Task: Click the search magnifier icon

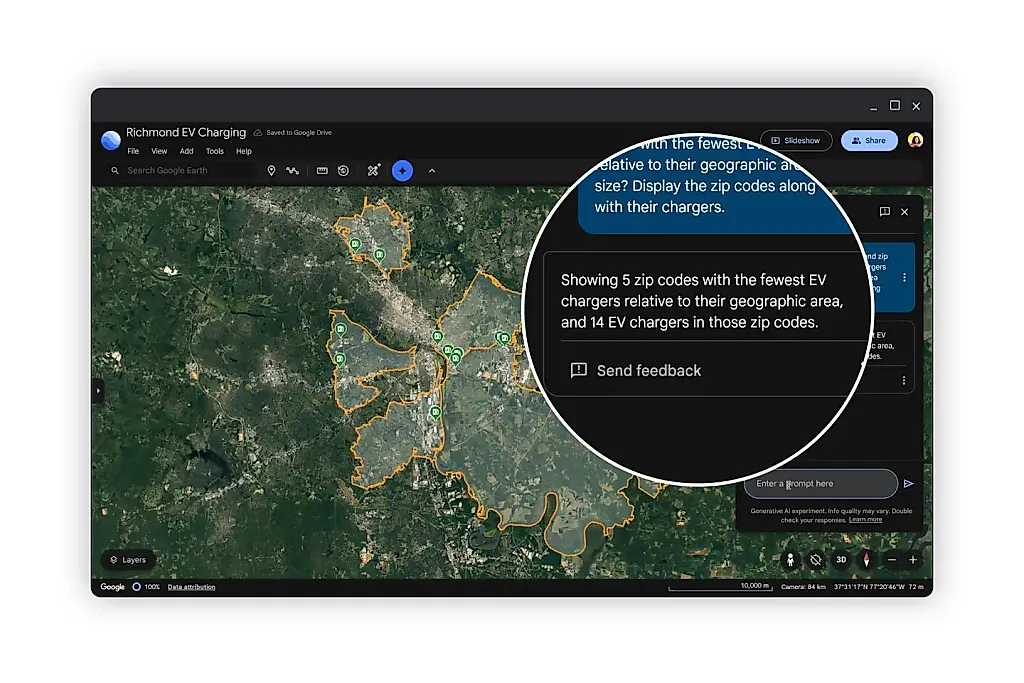Action: 115,170
